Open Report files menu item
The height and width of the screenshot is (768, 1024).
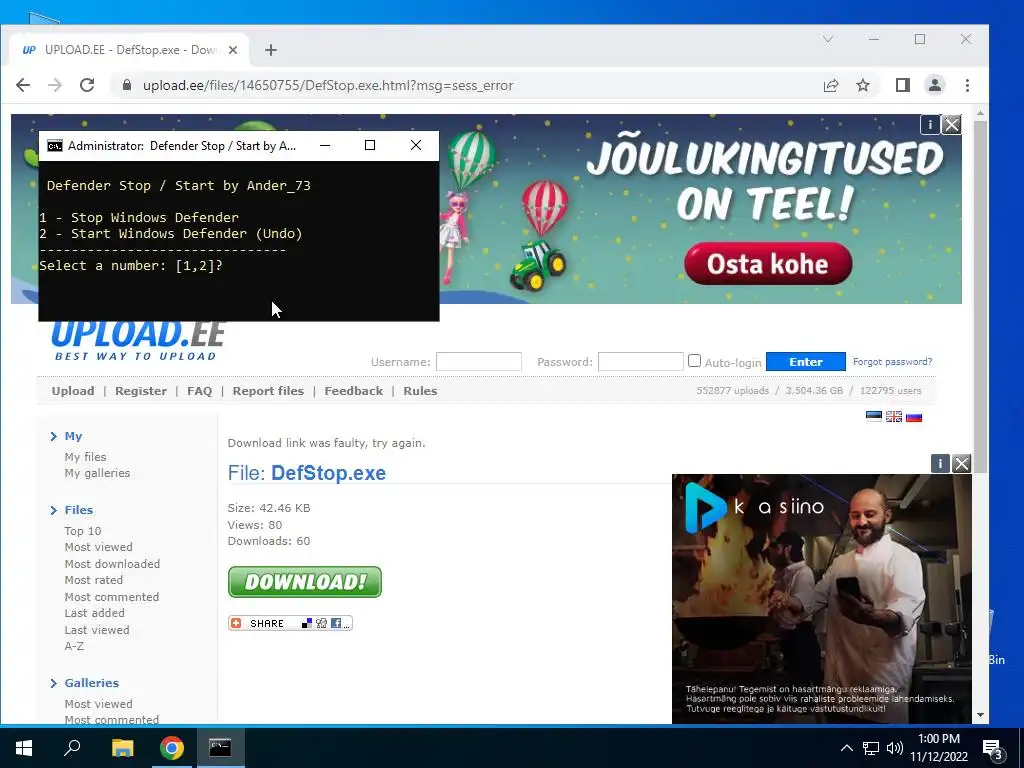pos(268,391)
